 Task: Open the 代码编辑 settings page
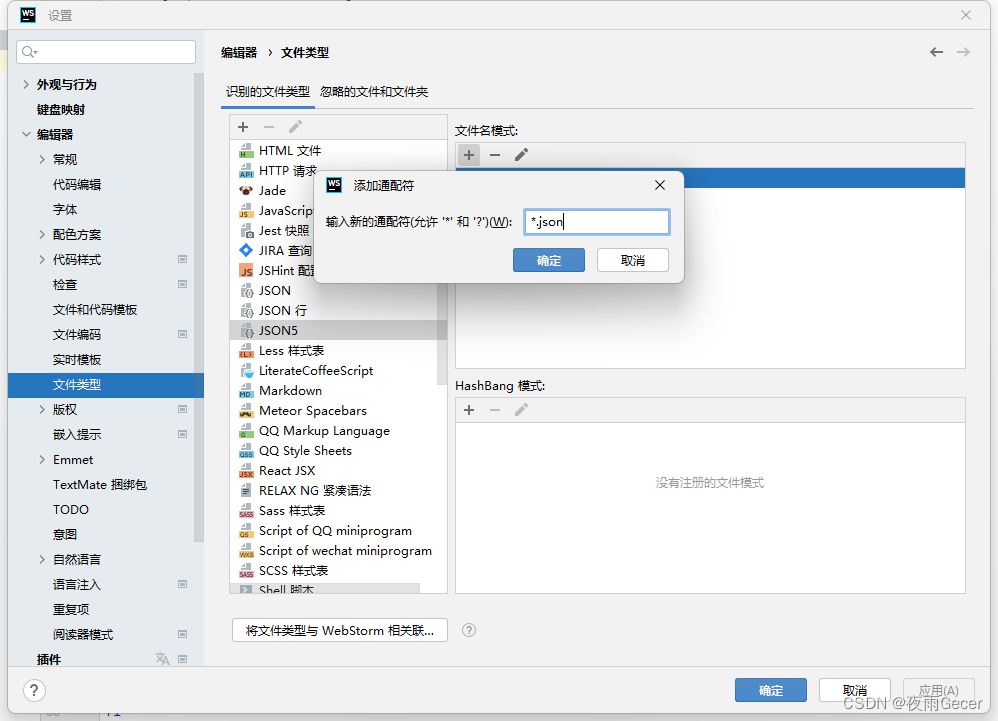tap(77, 185)
